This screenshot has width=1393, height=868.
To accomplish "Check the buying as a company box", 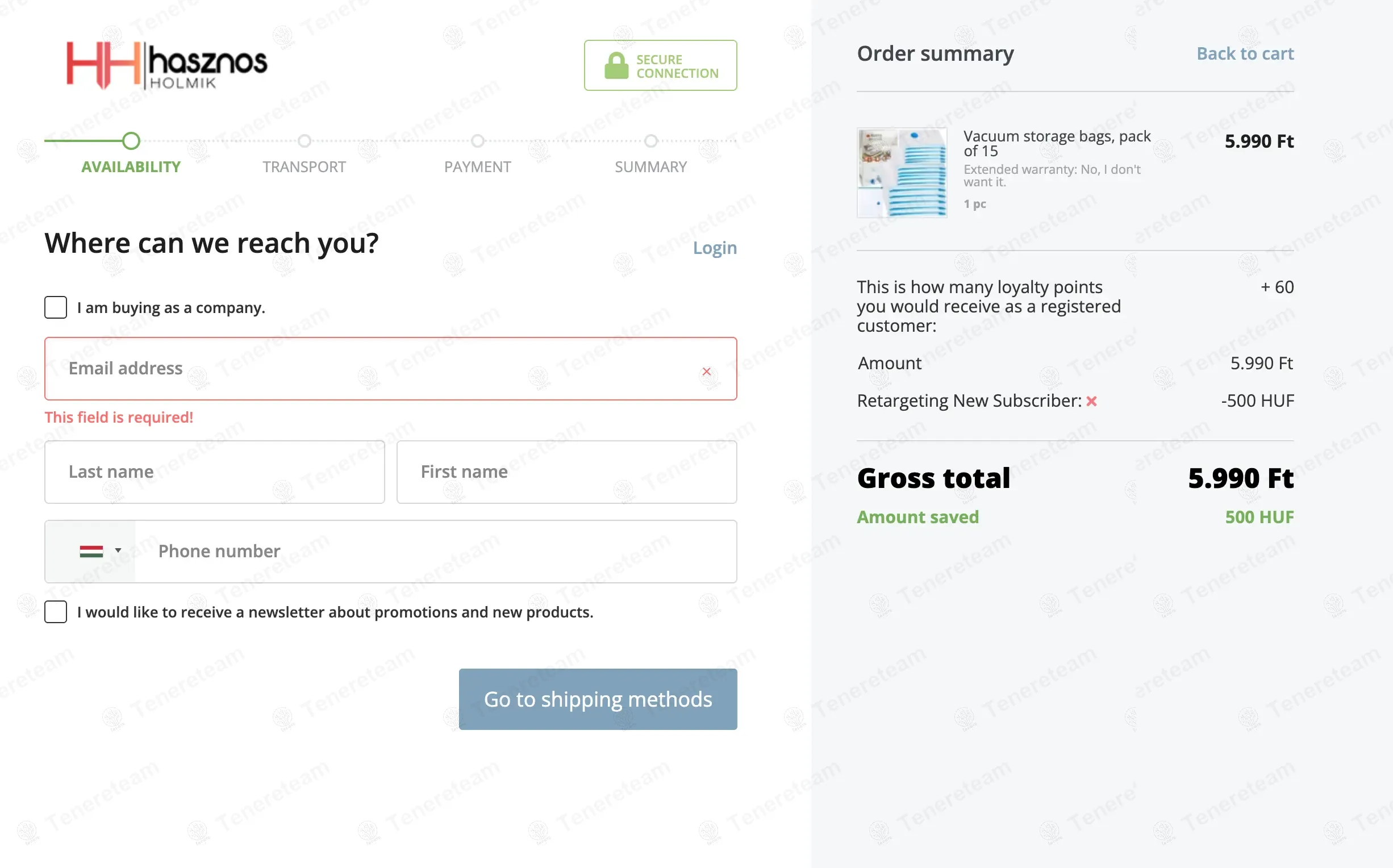I will (x=56, y=308).
